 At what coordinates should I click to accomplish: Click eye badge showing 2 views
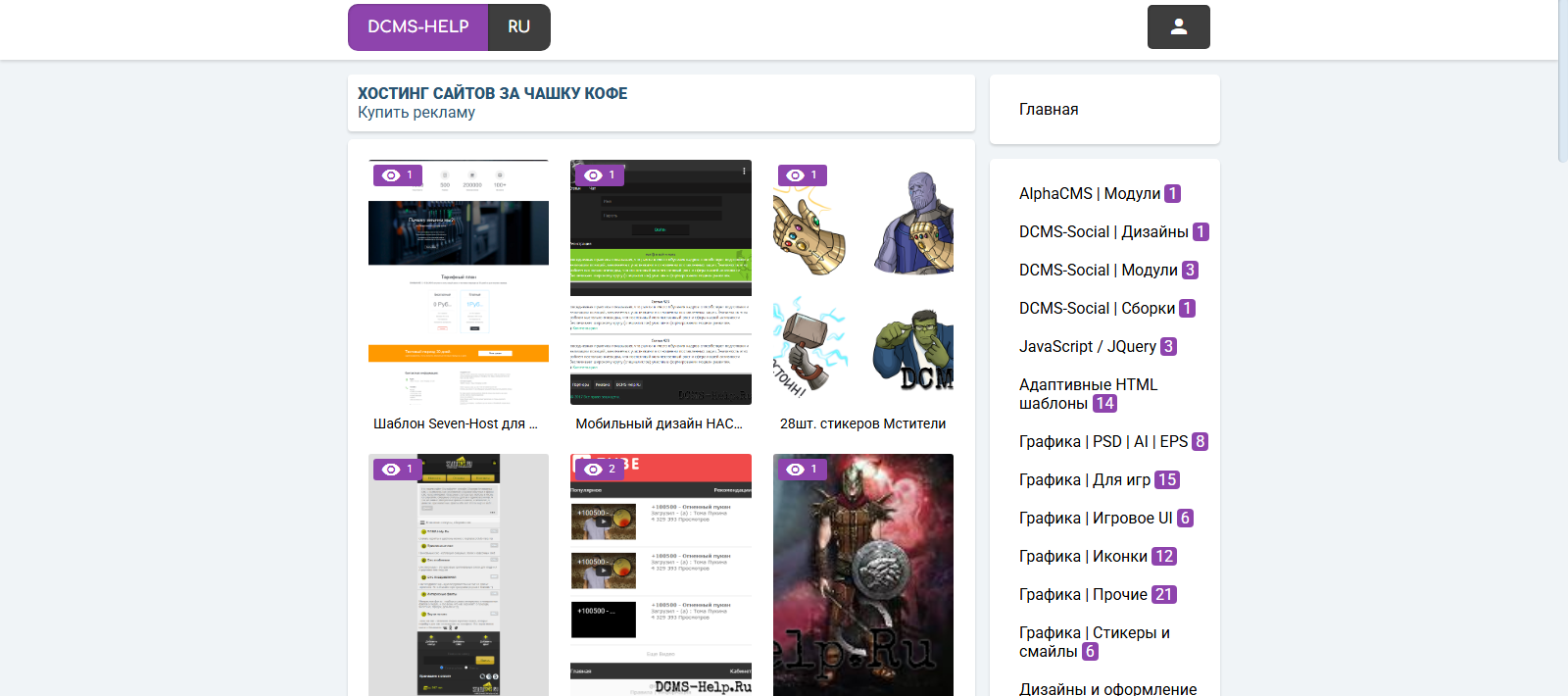coord(600,470)
